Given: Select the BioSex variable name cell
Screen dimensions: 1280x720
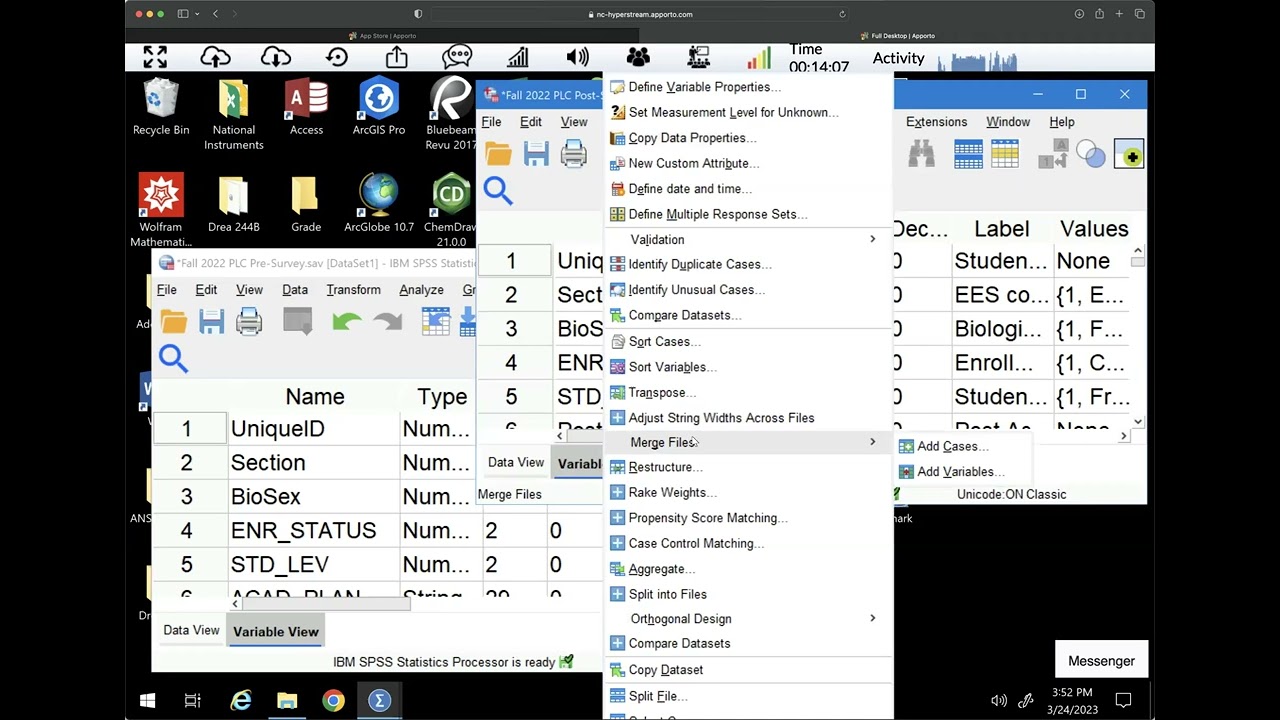Looking at the screenshot, I should click(x=313, y=497).
